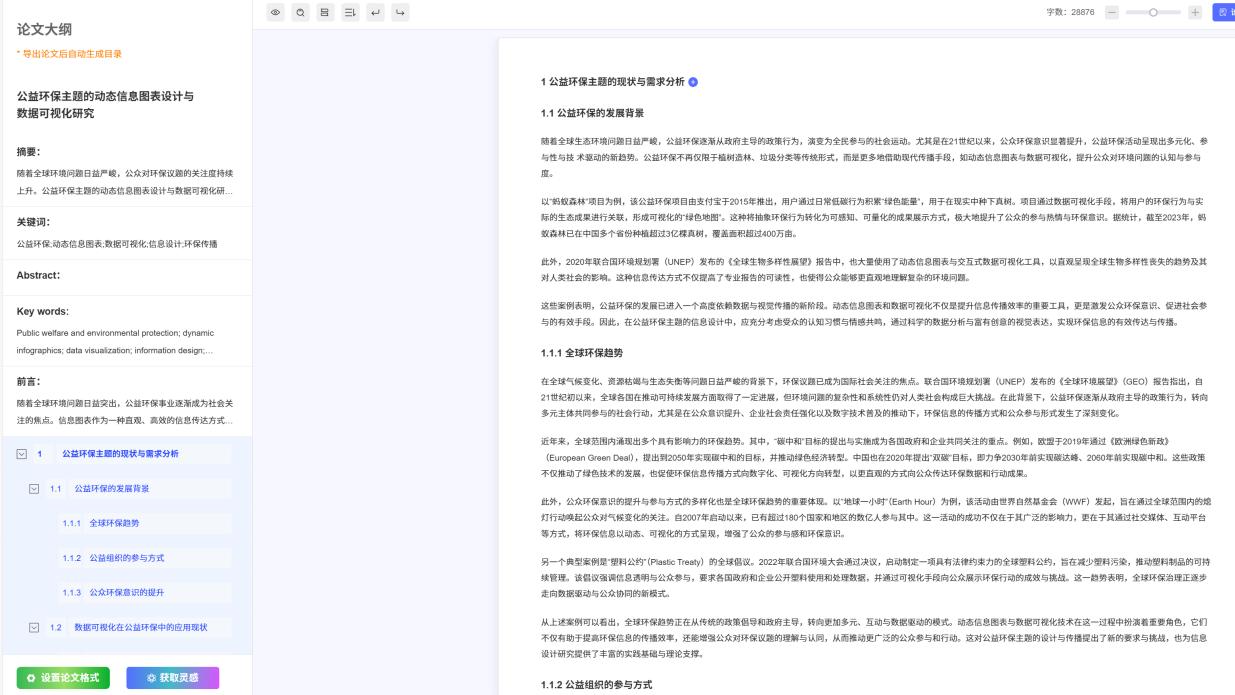This screenshot has height=695, width=1235.
Task: Click the redo arrow icon
Action: point(397,13)
